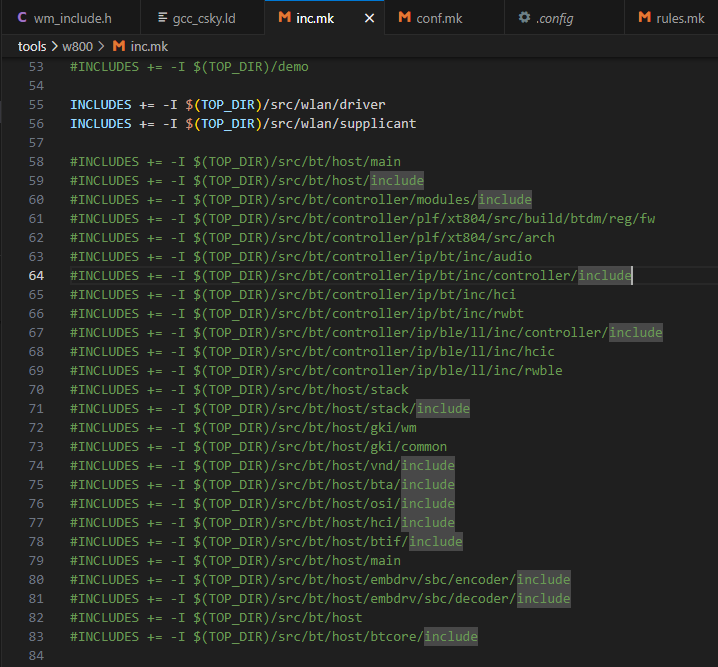
Task: Click the controller/modules/include line
Action: click(x=301, y=200)
